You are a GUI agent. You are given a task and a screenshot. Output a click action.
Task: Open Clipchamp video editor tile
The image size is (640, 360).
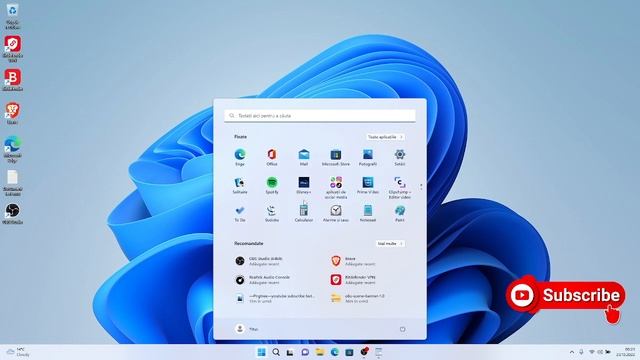400,188
